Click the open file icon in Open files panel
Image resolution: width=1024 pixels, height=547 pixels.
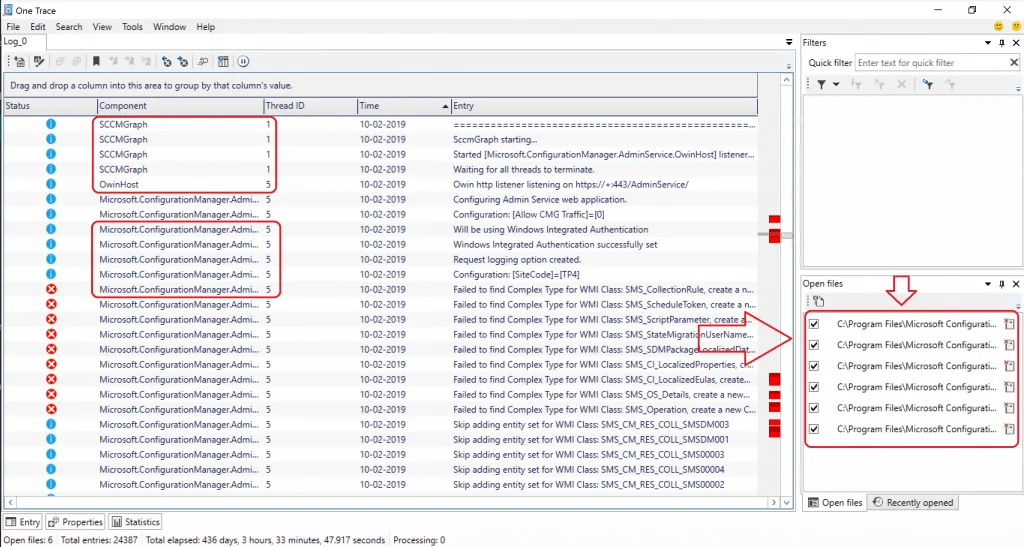pyautogui.click(x=819, y=301)
